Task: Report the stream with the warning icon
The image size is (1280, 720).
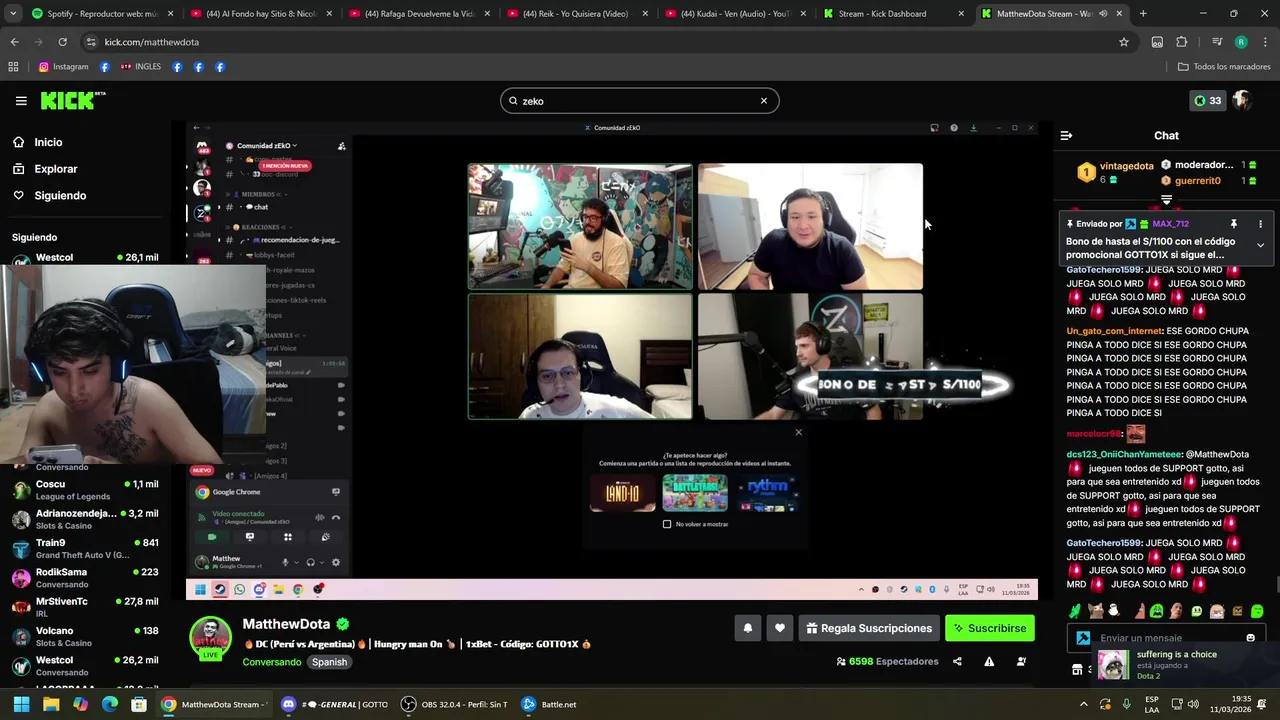Action: pyautogui.click(x=989, y=661)
